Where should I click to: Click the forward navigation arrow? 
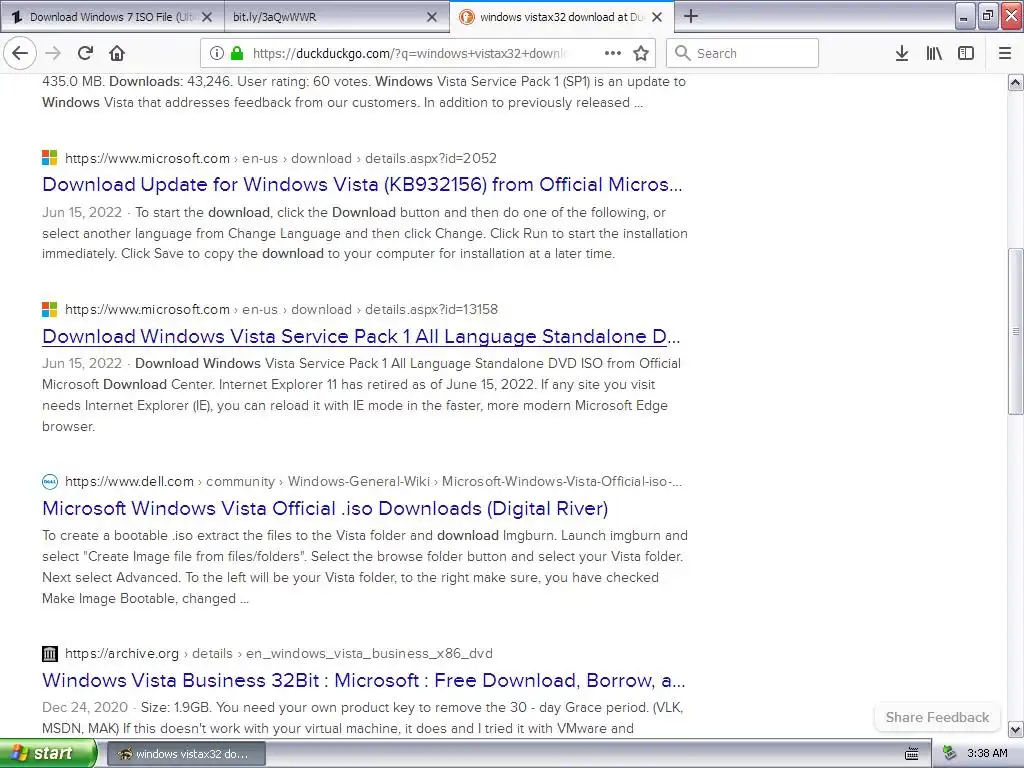point(54,54)
